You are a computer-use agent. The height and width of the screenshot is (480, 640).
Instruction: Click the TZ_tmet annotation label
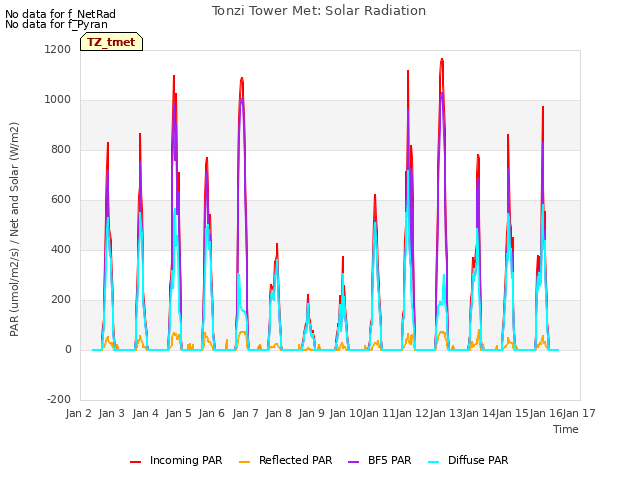pos(111,42)
